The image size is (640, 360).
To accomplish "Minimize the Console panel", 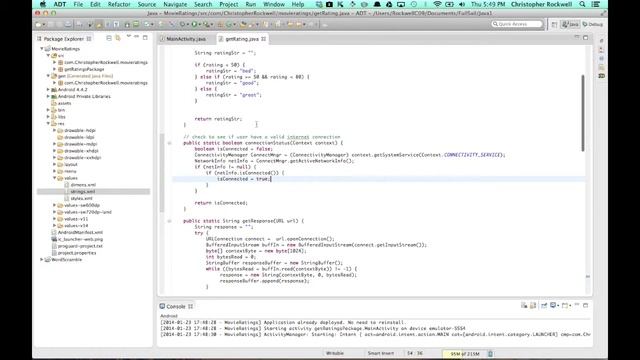I will pos(577,304).
